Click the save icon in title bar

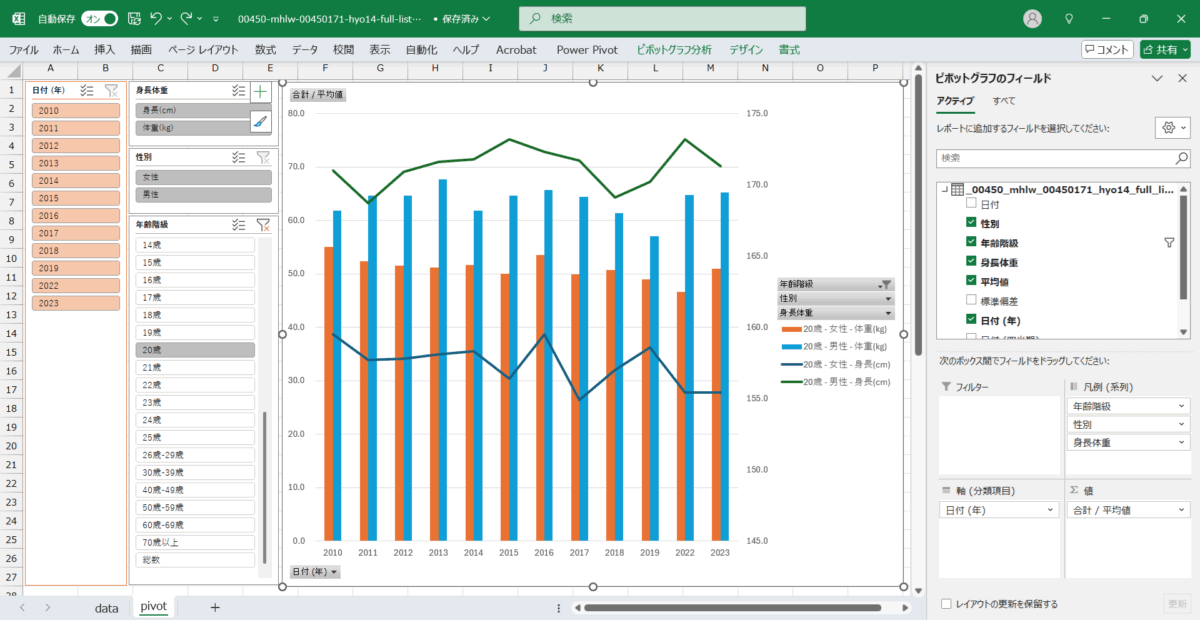(132, 18)
